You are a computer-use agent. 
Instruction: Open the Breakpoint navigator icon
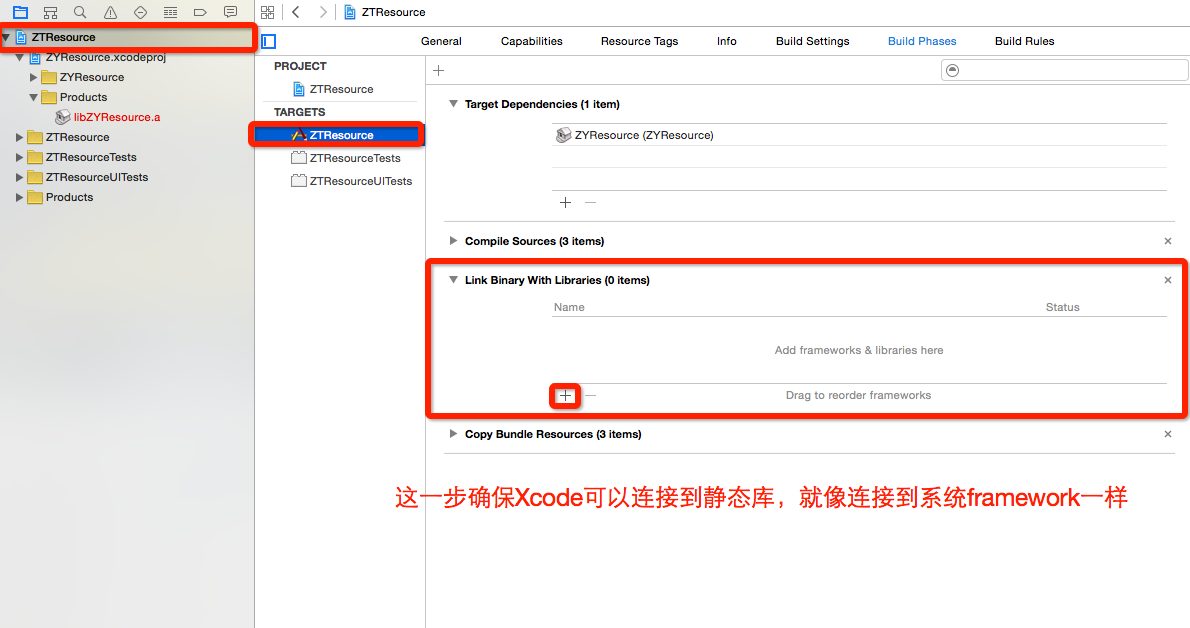(200, 12)
